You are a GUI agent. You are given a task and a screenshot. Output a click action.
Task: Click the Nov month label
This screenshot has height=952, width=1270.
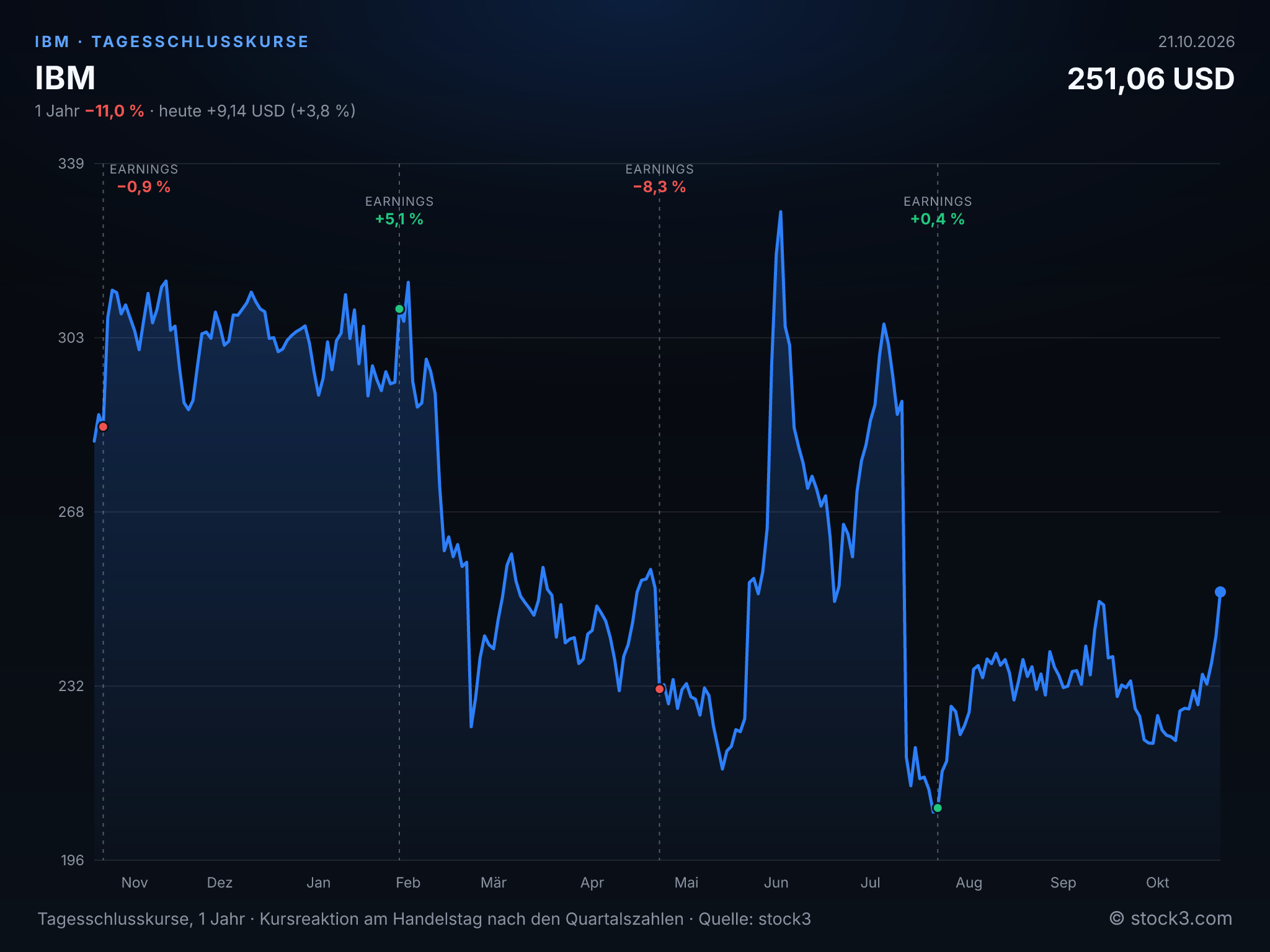135,883
